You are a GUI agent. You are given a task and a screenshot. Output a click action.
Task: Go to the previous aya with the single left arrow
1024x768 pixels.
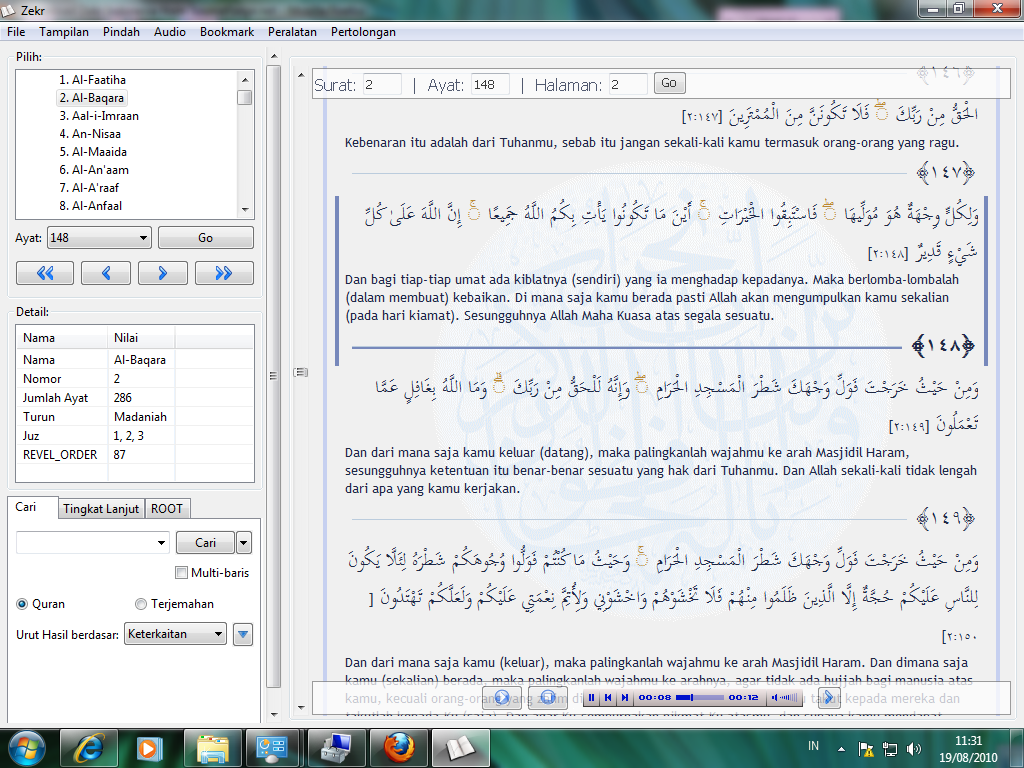pyautogui.click(x=106, y=273)
